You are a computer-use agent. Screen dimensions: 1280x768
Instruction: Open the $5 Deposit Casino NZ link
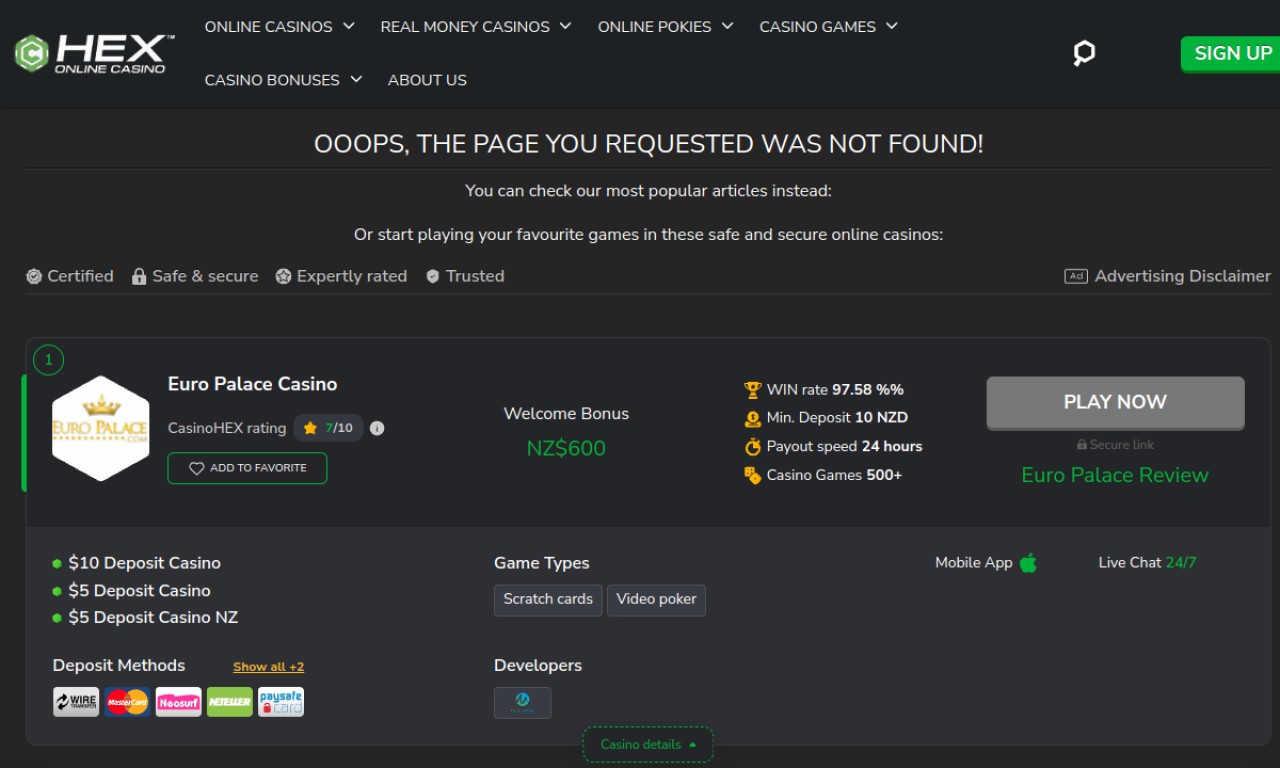[x=153, y=618]
